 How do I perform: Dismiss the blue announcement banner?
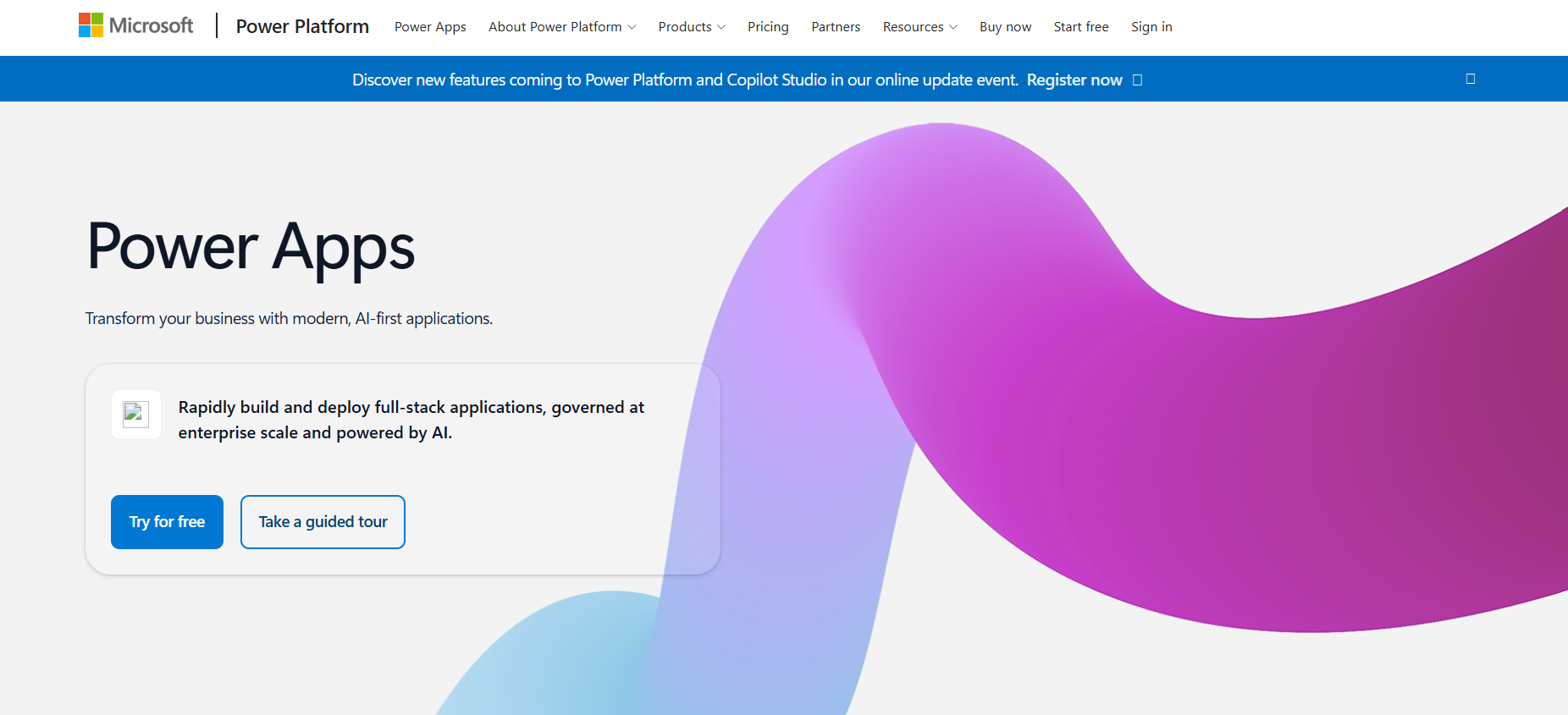click(1471, 79)
